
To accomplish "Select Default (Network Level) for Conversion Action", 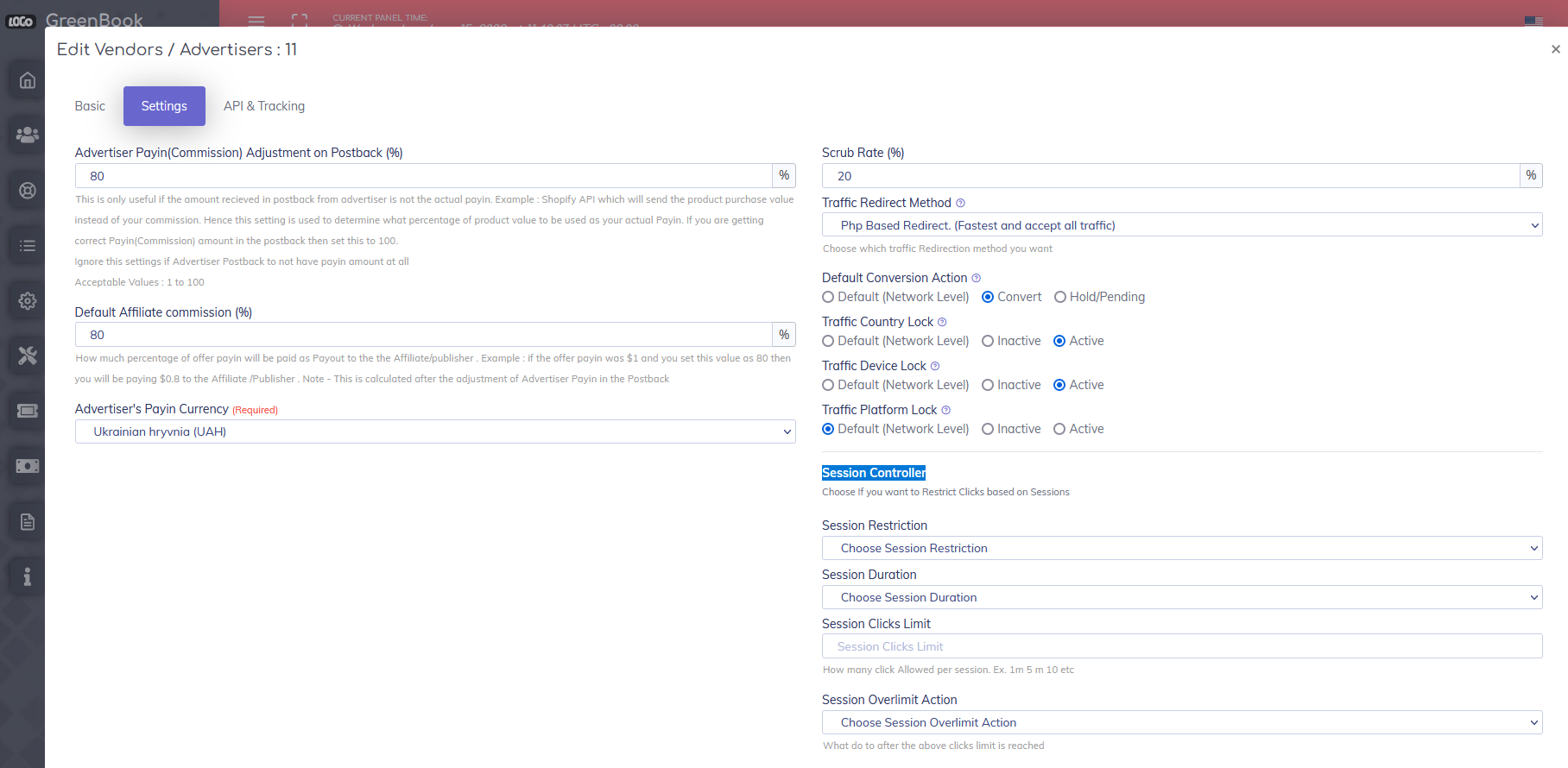I will pos(828,297).
